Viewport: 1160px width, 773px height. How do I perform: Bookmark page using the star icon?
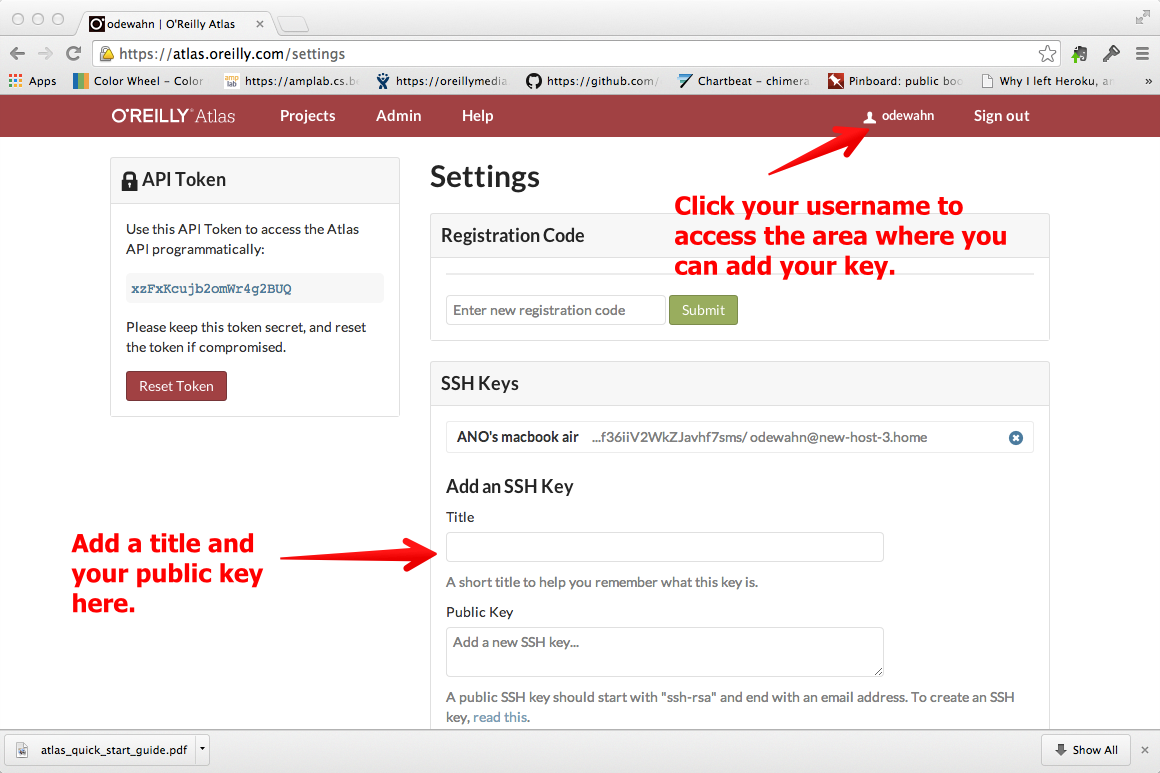1047,53
